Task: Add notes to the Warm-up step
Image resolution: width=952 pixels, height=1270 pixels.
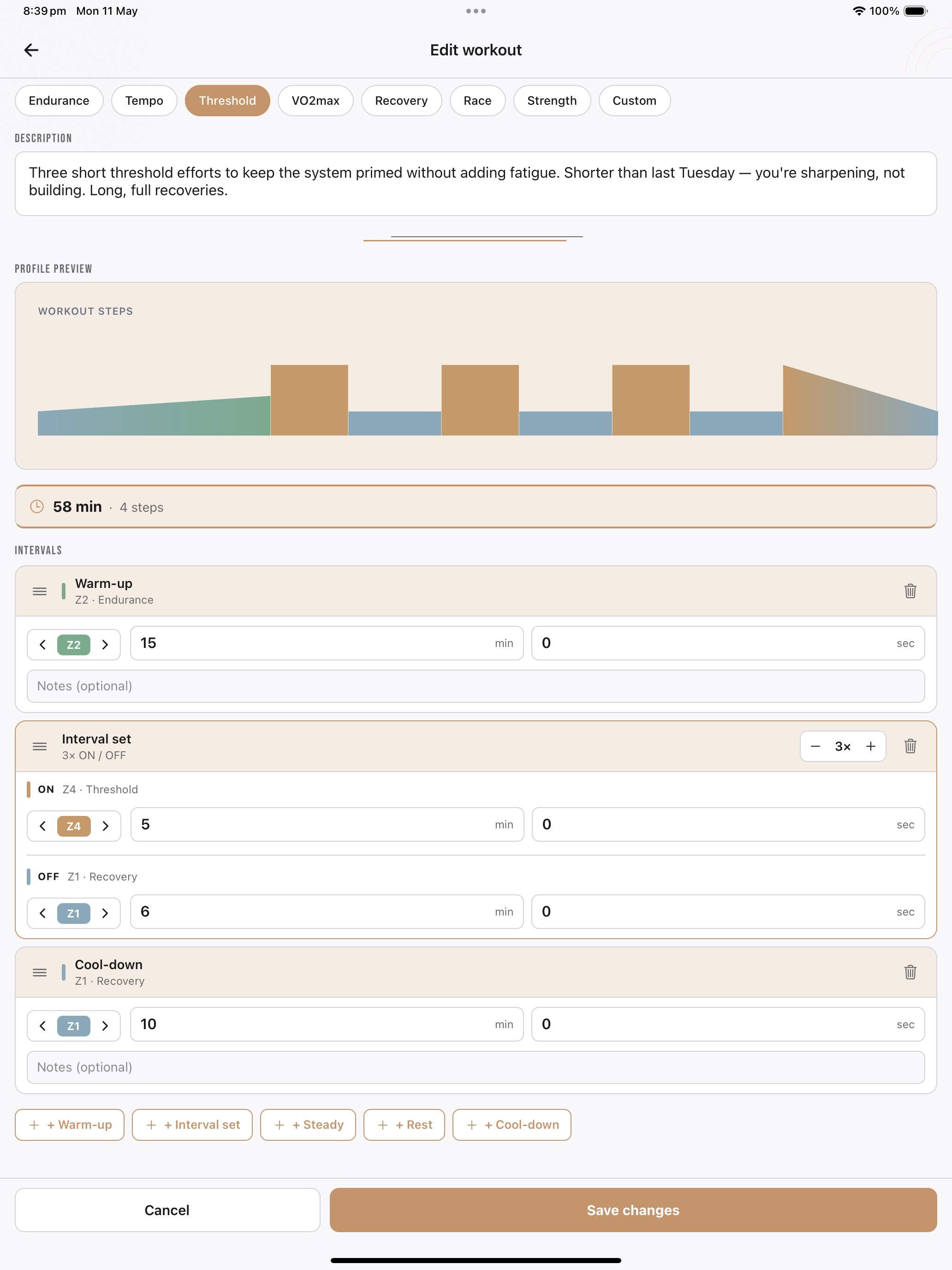Action: 476,686
